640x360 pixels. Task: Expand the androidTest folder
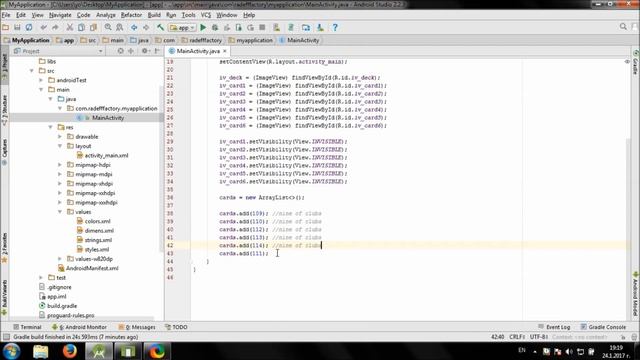point(41,80)
